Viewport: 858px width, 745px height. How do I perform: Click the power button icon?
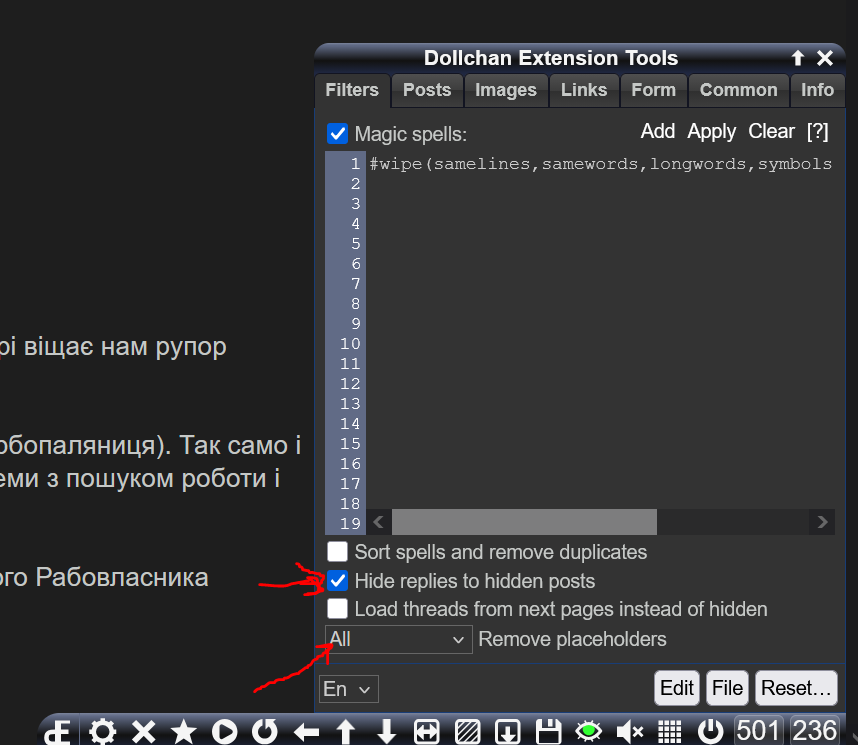click(710, 732)
